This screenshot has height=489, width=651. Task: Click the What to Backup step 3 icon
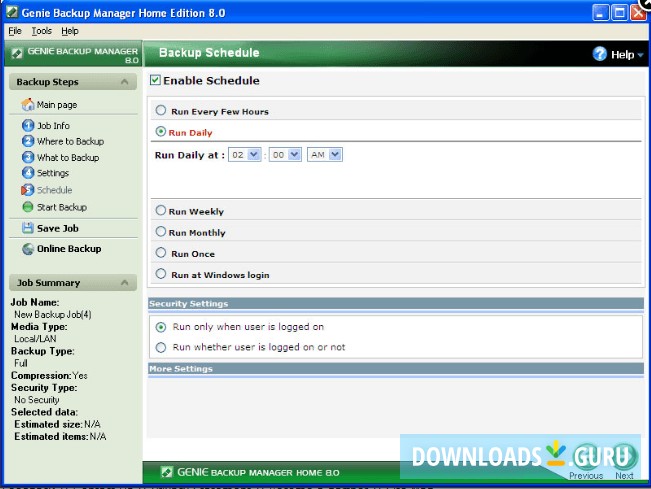tap(27, 157)
